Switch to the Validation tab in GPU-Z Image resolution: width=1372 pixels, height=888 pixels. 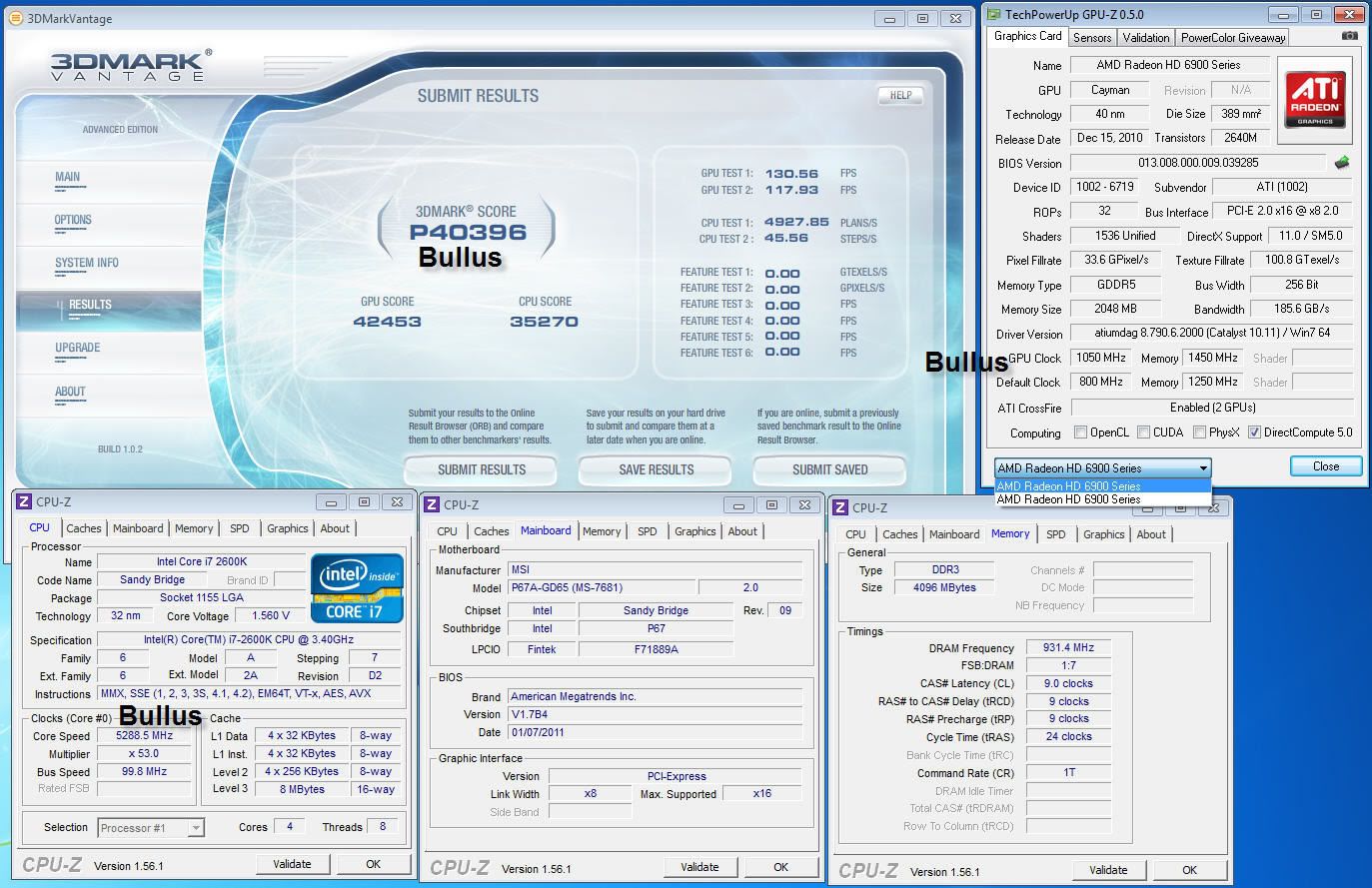1146,37
